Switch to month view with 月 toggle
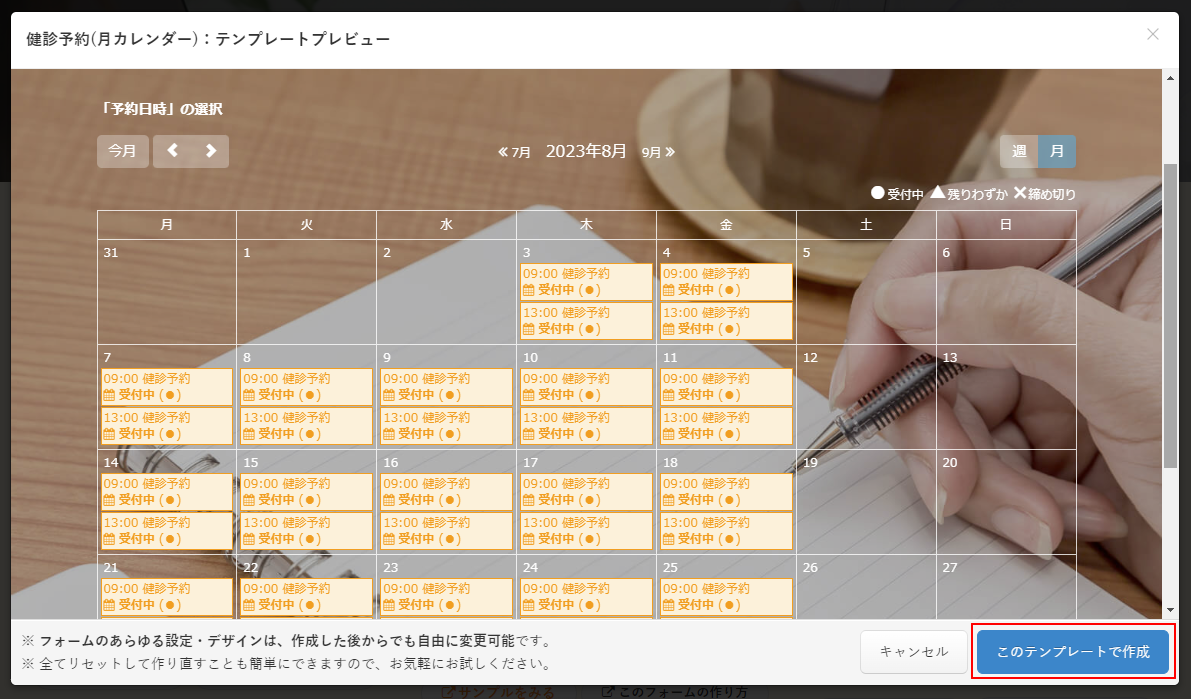Viewport: 1191px width, 699px height. coord(1057,151)
